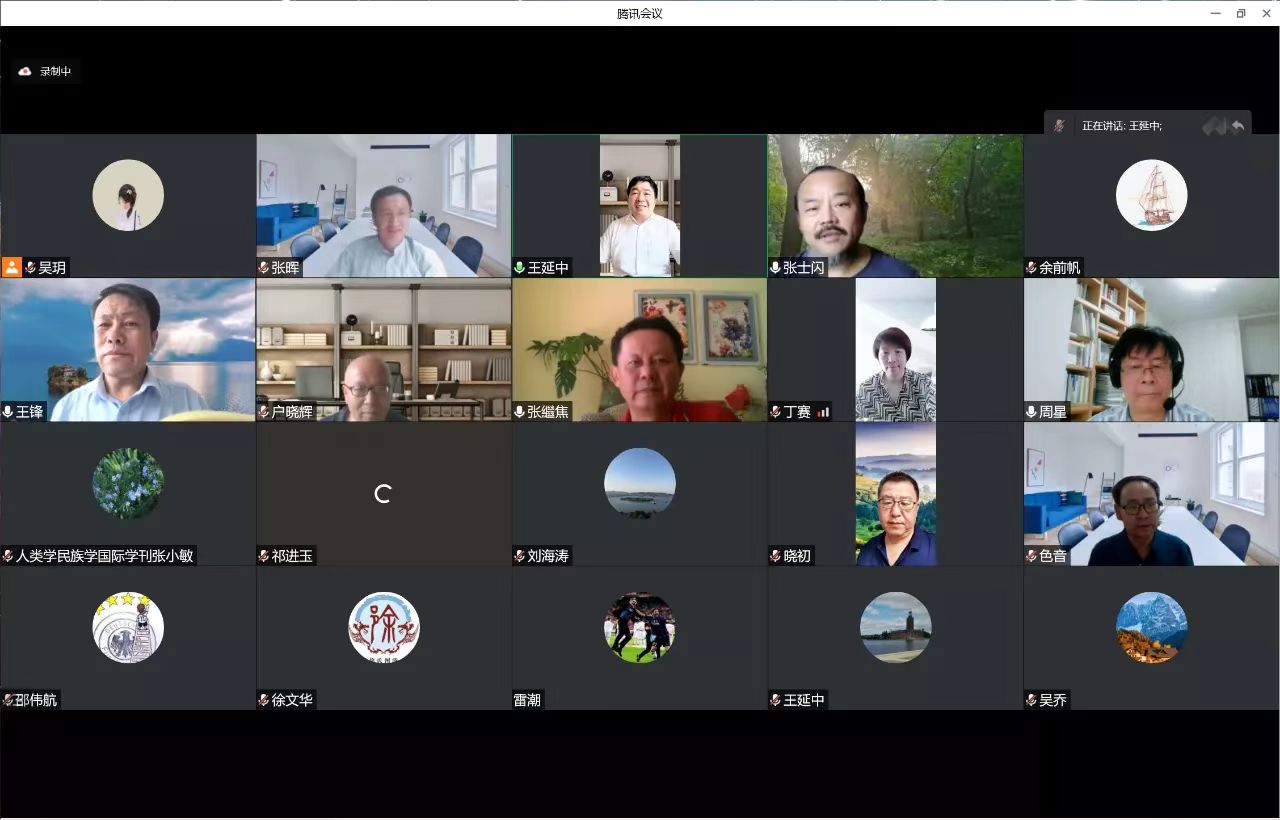Select 余前帆's sailboat avatar

1151,195
